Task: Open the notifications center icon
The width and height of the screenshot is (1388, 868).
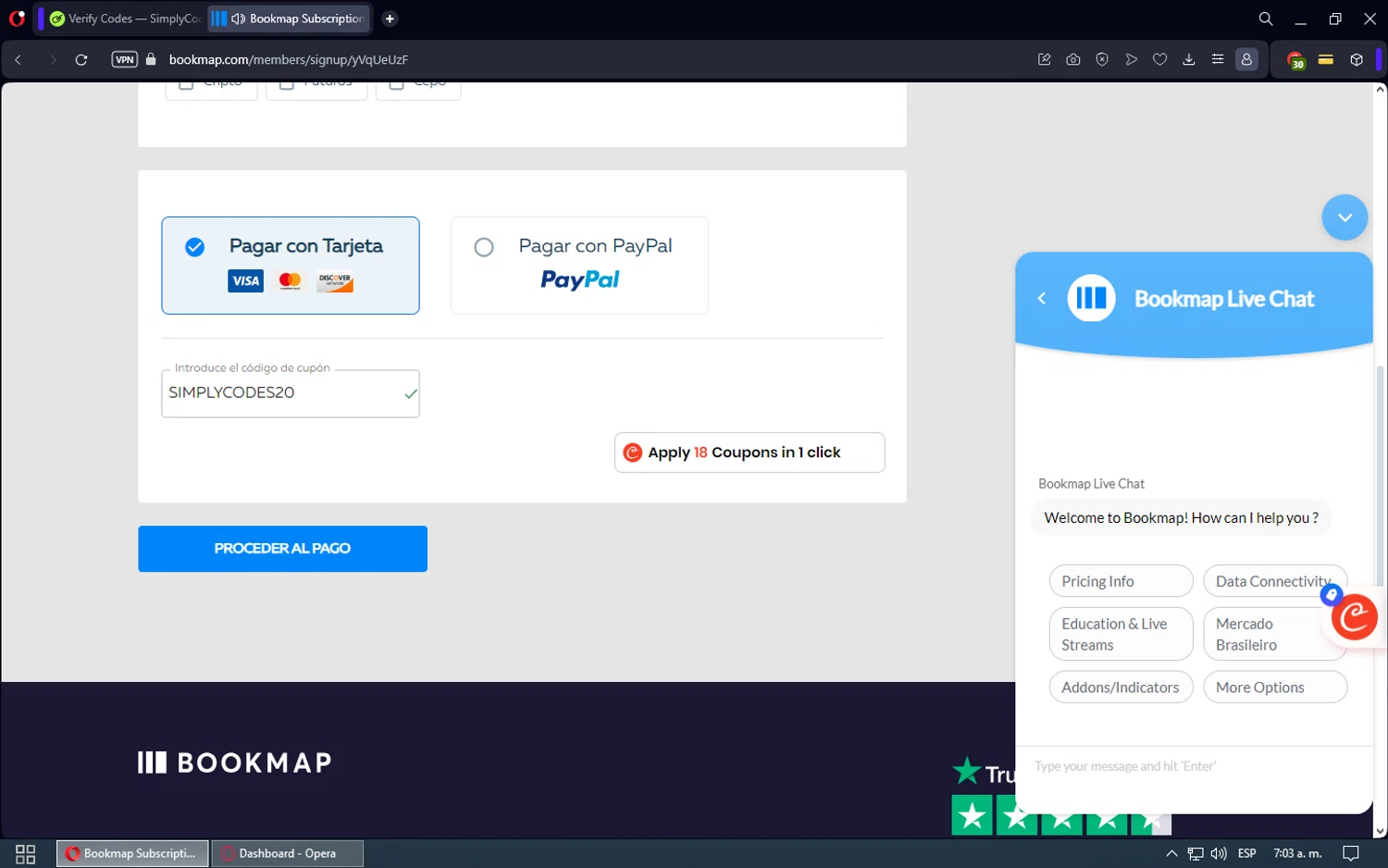Action: coord(1351,853)
